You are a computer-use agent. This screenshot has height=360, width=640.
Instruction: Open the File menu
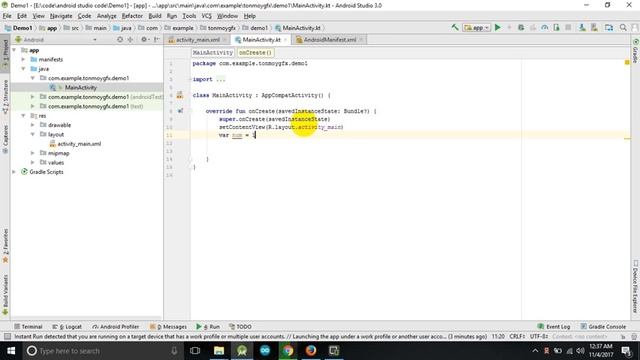[x=7, y=16]
